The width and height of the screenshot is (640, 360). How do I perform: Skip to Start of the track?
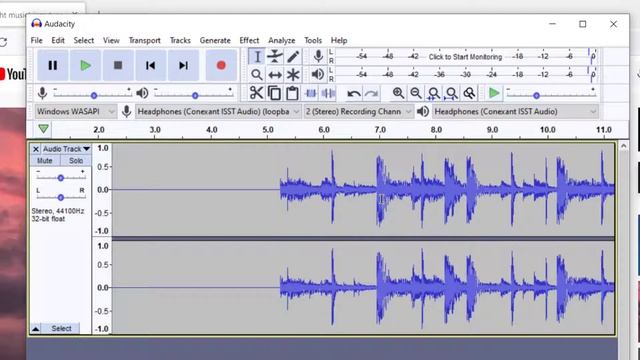point(151,65)
